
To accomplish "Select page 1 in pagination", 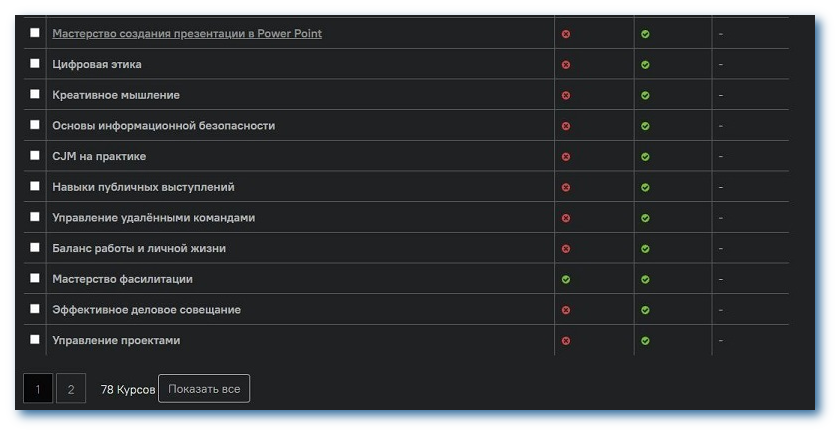I will pos(38,389).
